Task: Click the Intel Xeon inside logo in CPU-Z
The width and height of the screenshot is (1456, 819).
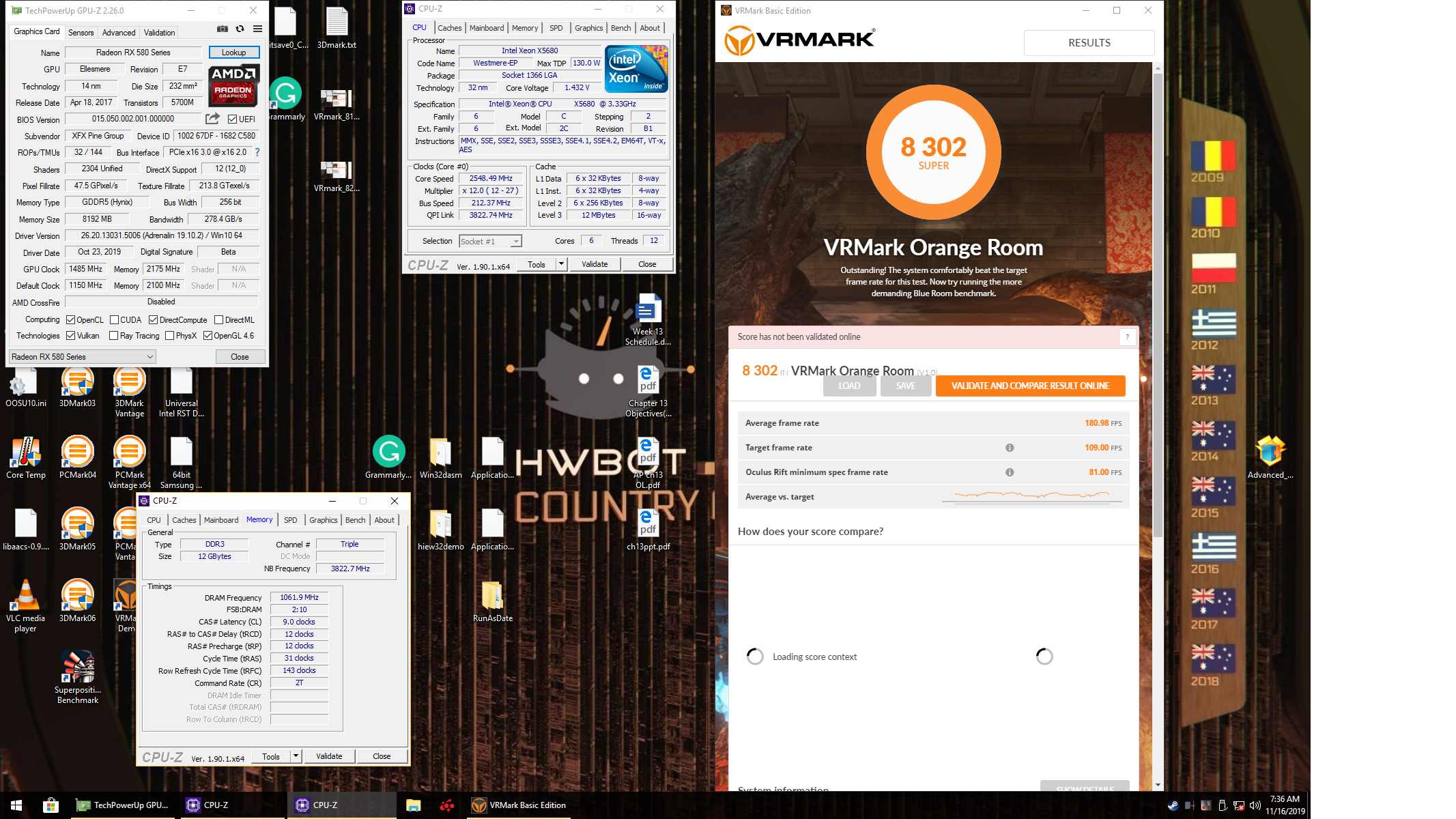Action: (x=637, y=69)
